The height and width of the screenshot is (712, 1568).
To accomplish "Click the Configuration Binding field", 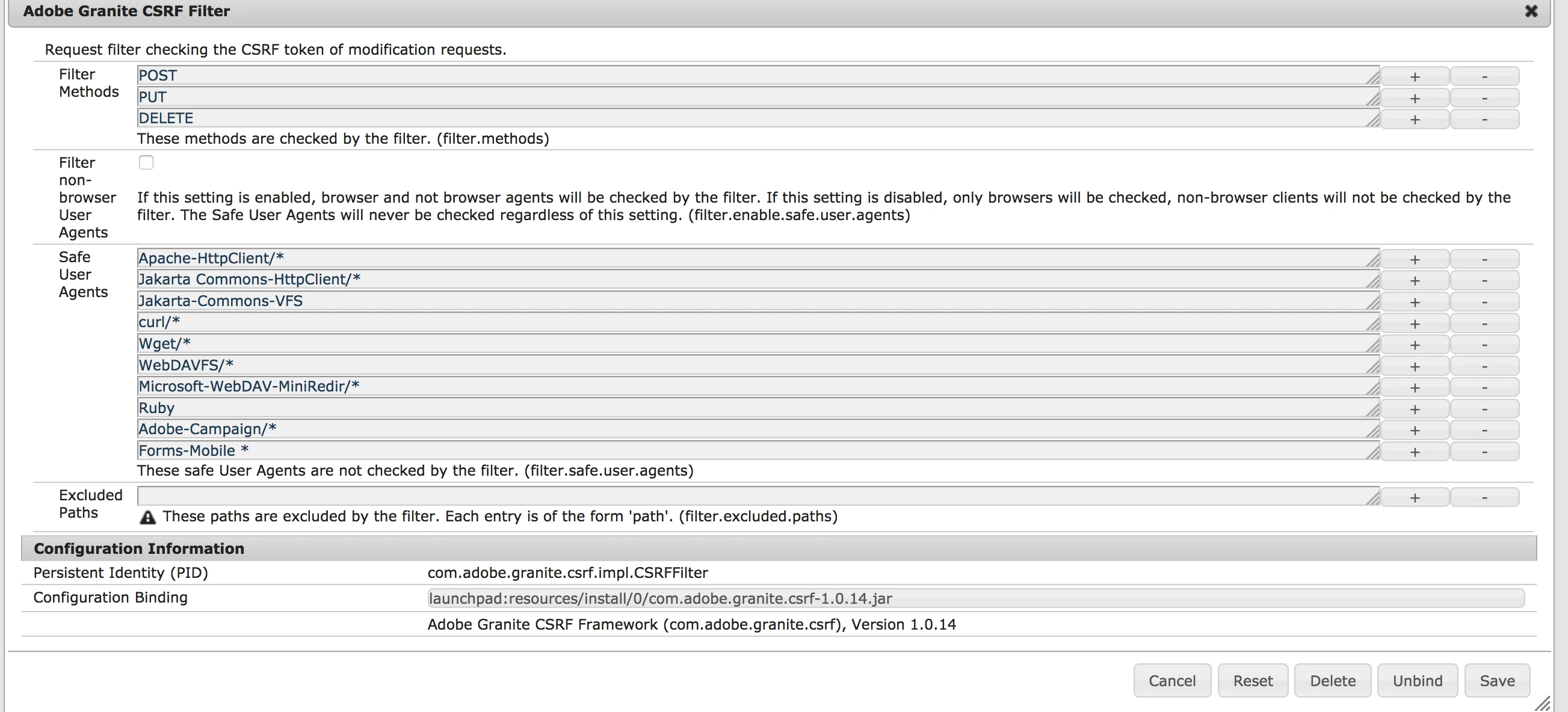I will tap(975, 598).
